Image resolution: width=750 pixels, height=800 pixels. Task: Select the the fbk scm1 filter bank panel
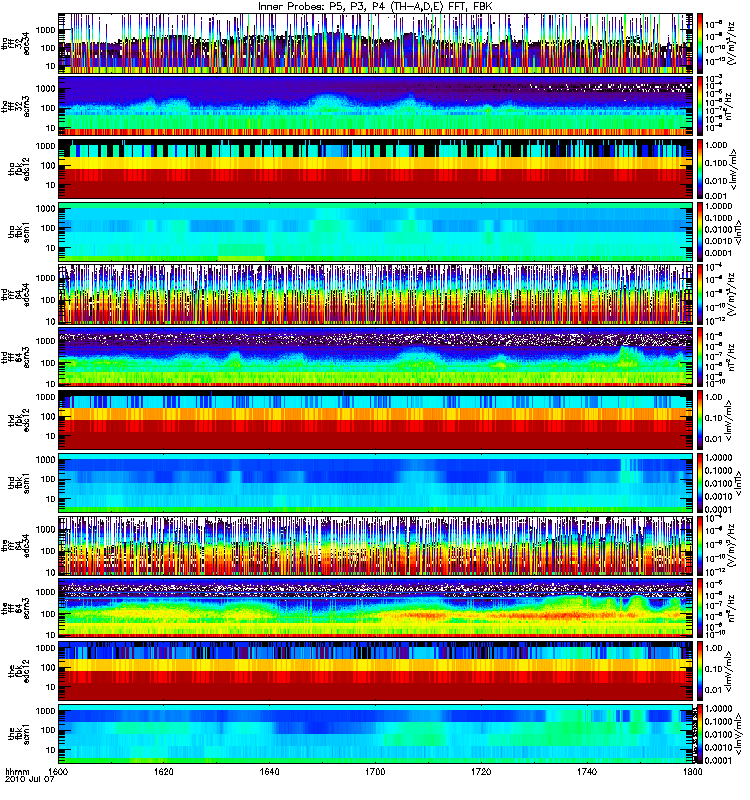[x=376, y=734]
